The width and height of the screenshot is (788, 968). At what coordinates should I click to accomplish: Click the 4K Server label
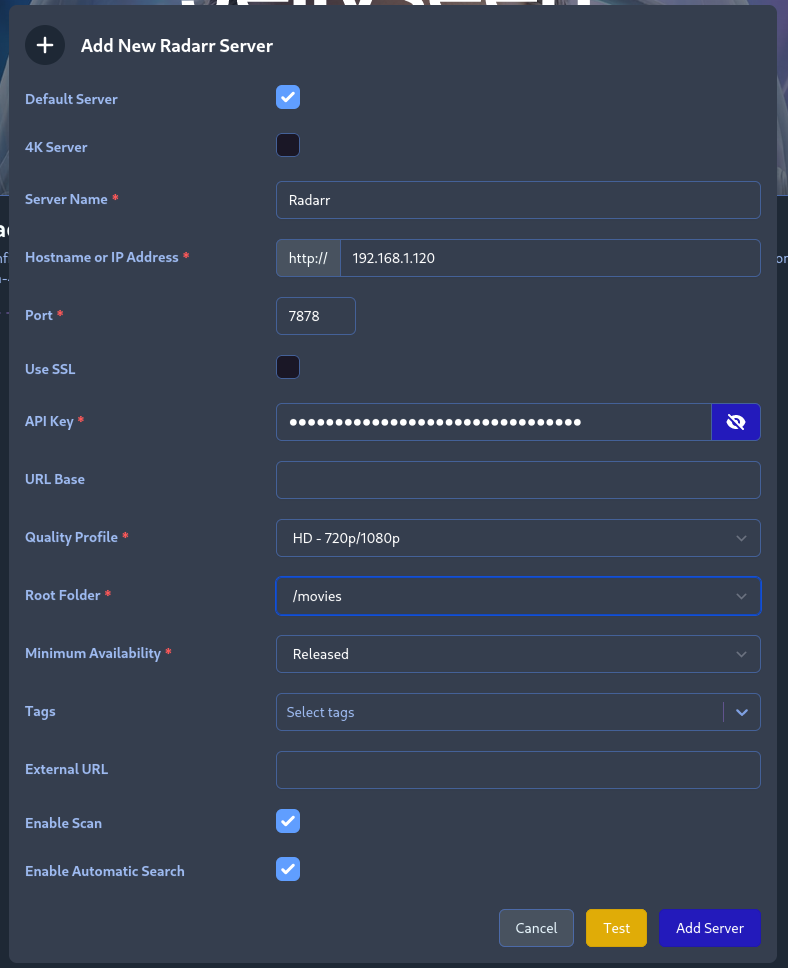pyautogui.click(x=56, y=147)
